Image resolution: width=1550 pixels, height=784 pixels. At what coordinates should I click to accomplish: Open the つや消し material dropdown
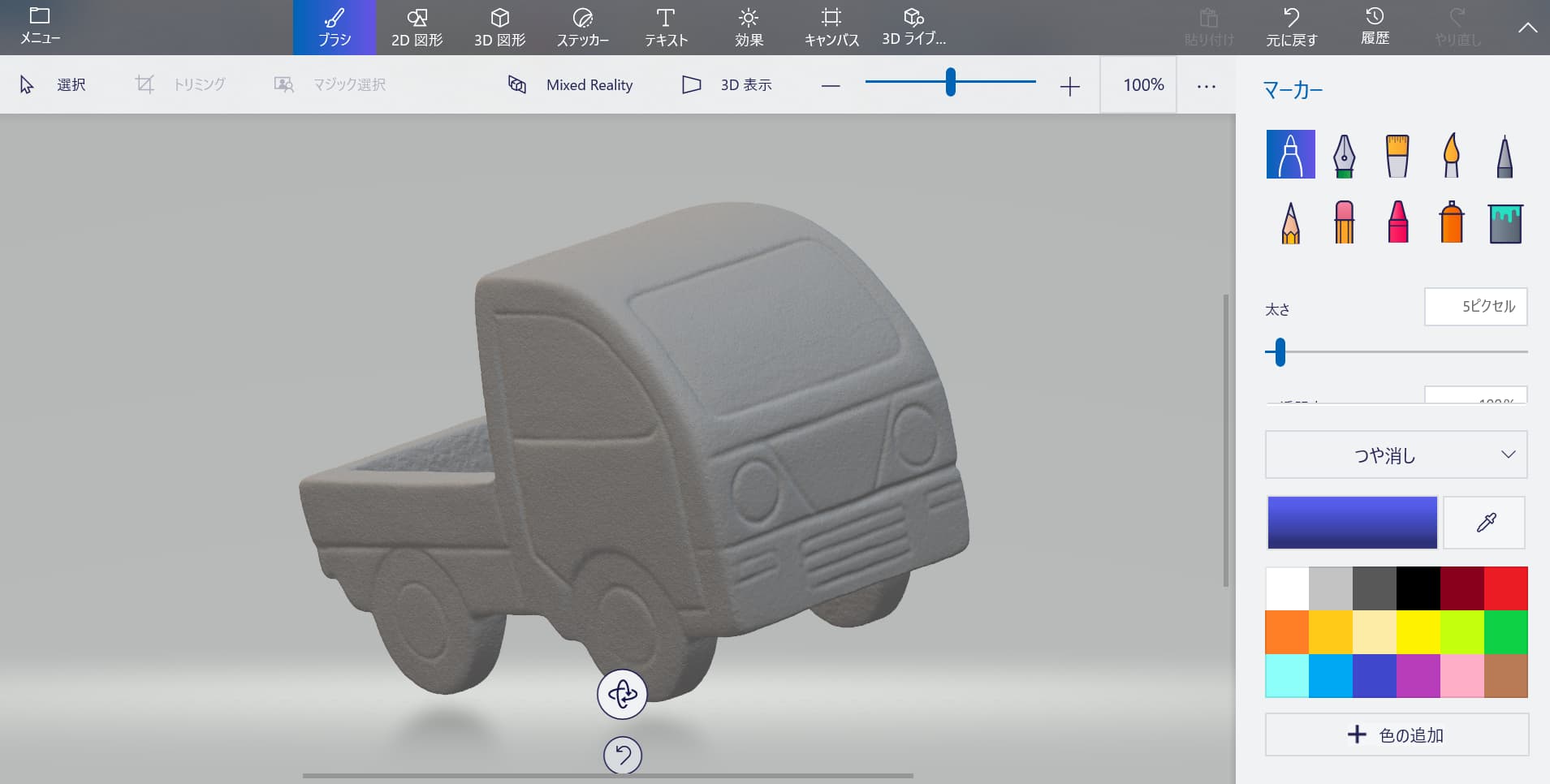(x=1396, y=455)
